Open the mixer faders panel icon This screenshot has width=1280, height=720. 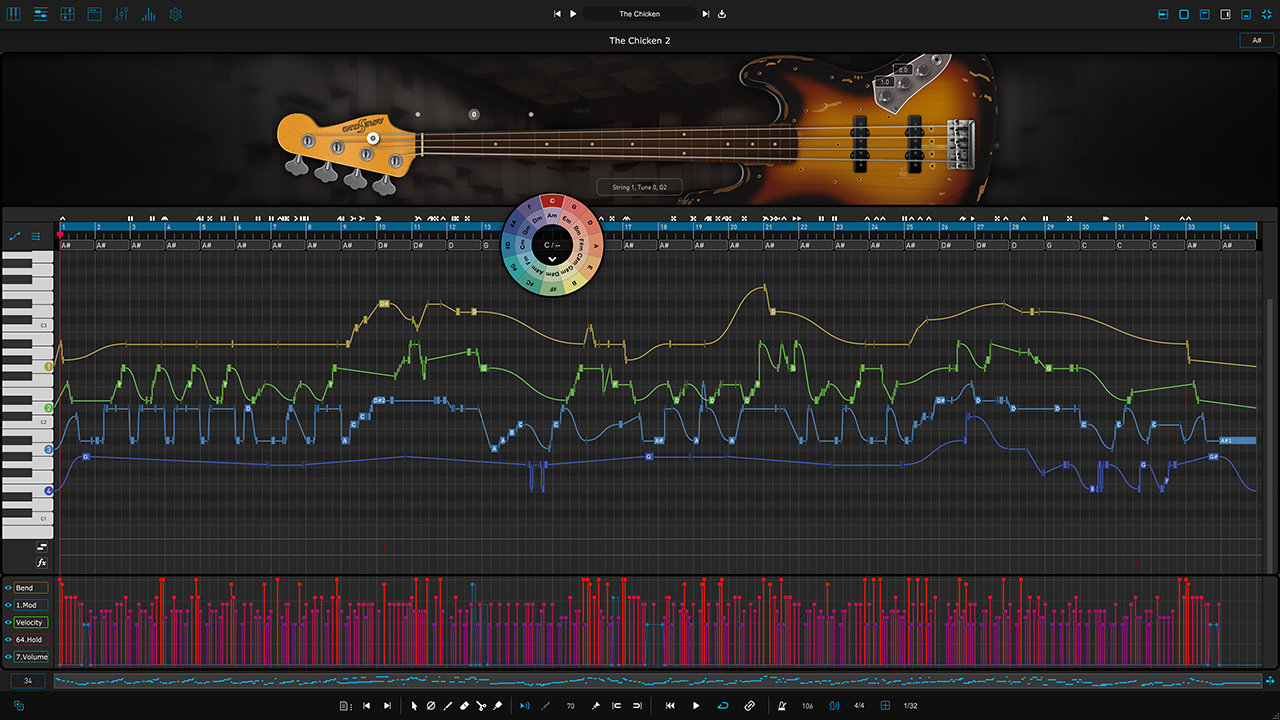tap(122, 14)
